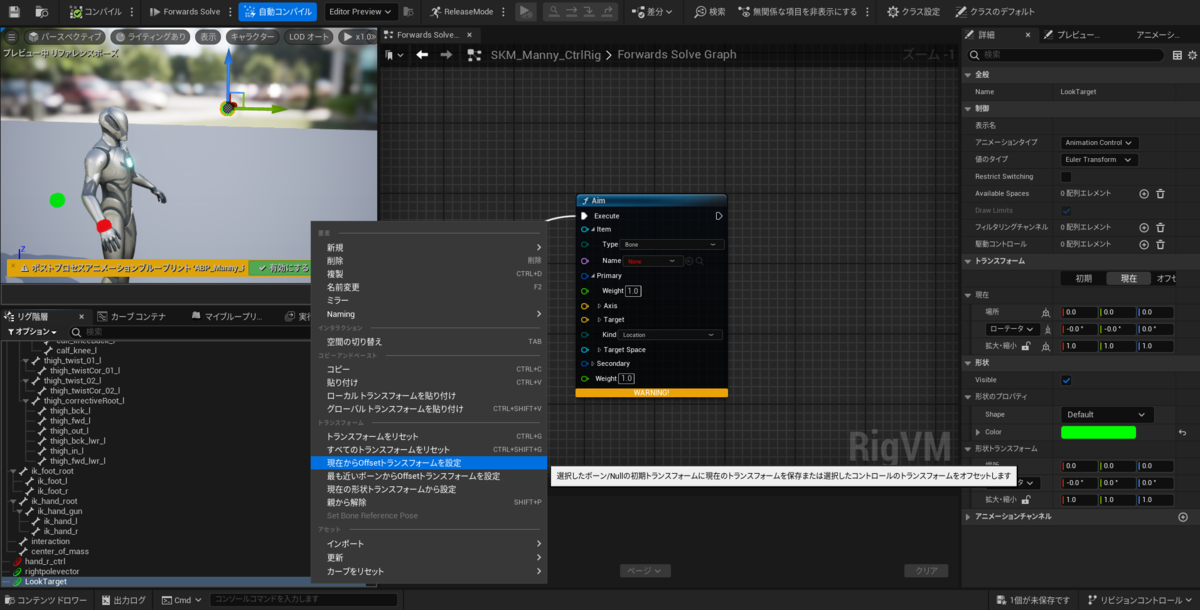Image resolution: width=1200 pixels, height=610 pixels.
Task: Click the green Color swatch
Action: [1098, 430]
